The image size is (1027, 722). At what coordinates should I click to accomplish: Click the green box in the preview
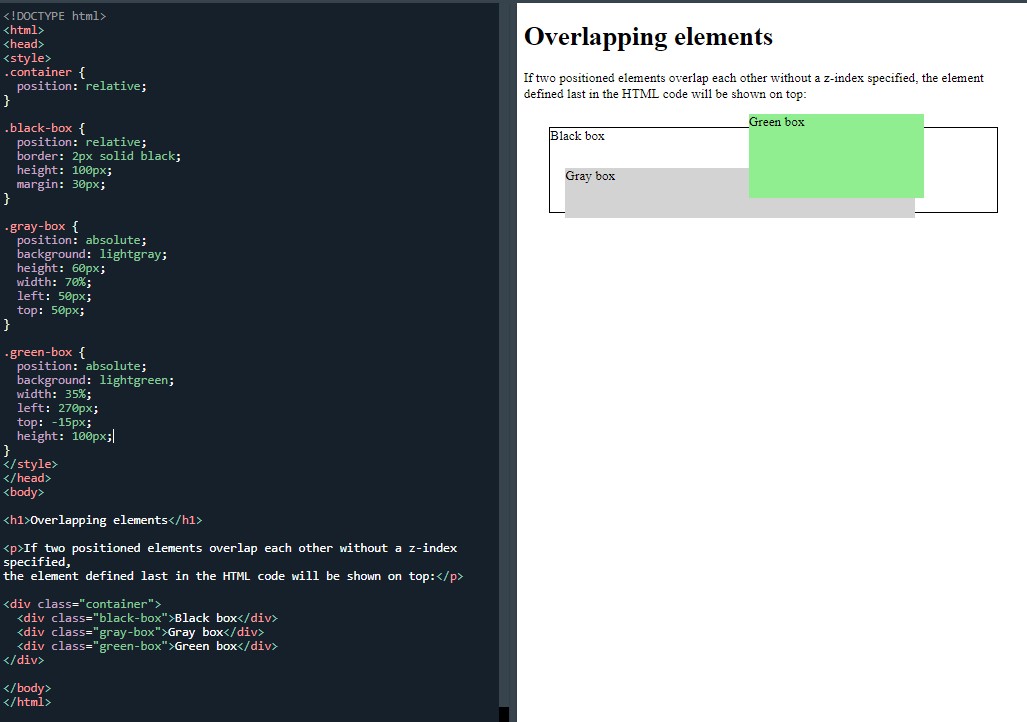coord(836,160)
